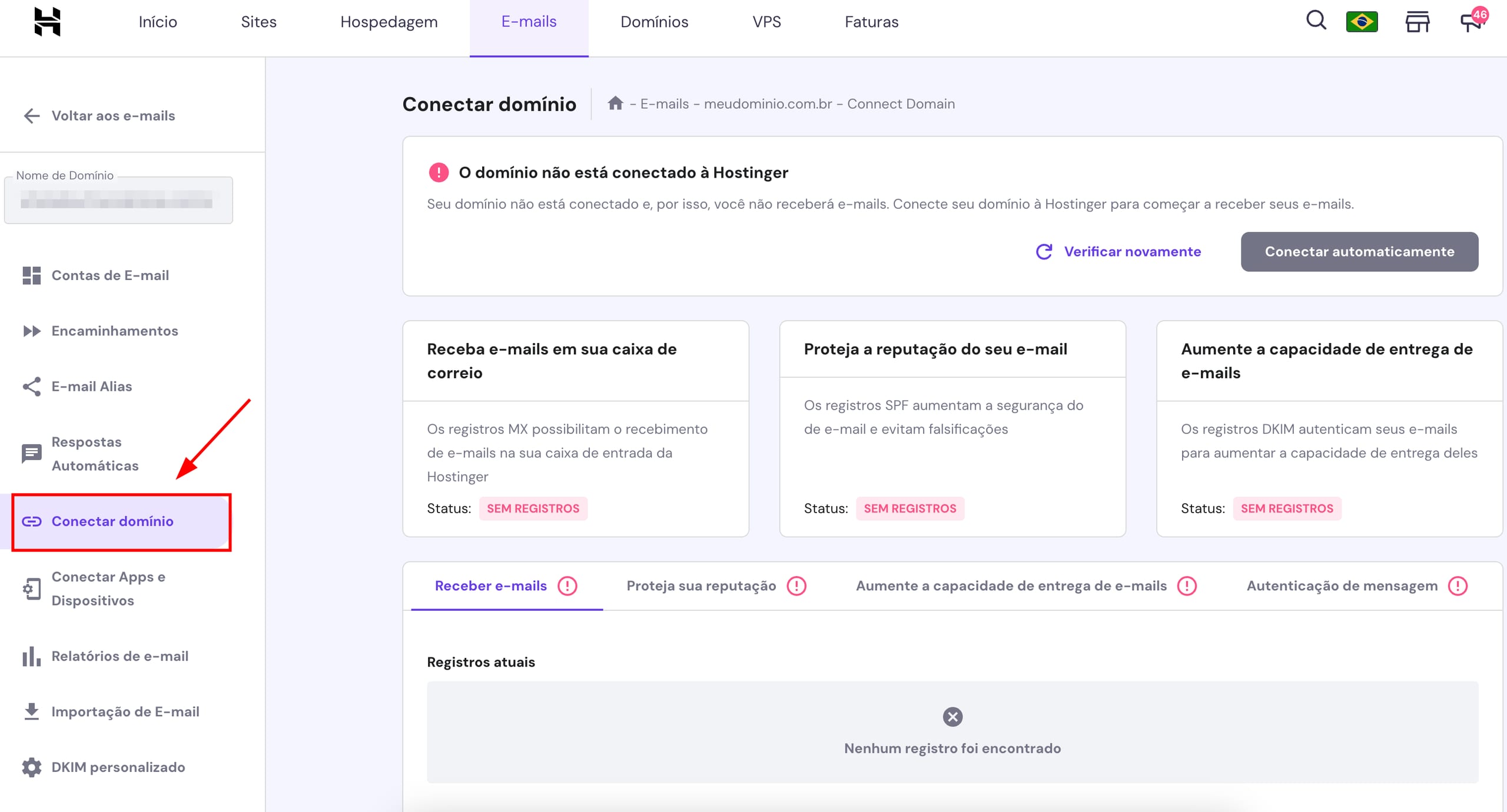Switch to the Domínios menu item

[x=654, y=22]
